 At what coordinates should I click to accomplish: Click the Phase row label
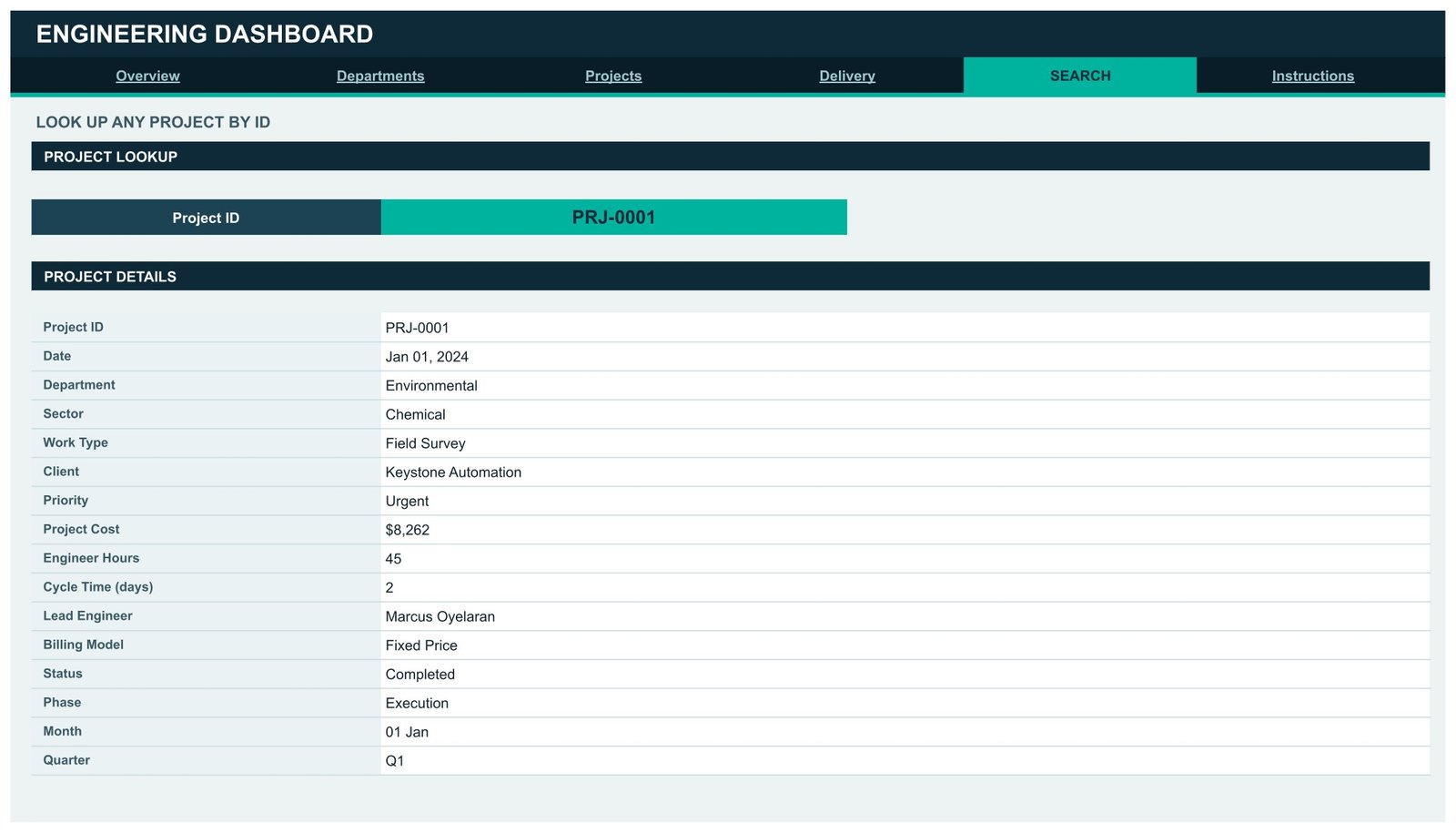(62, 702)
